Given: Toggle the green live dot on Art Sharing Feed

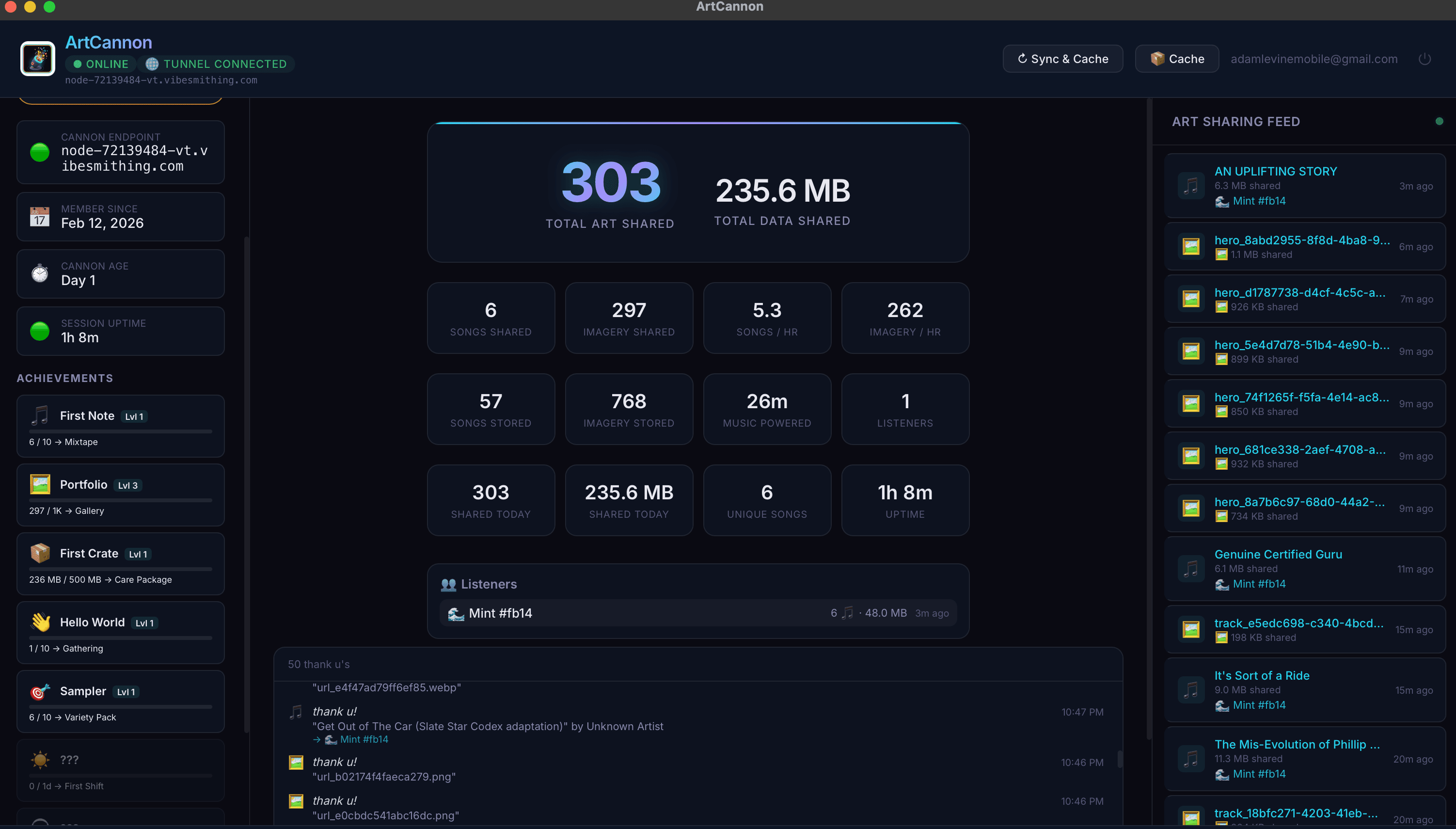Looking at the screenshot, I should click(1439, 121).
